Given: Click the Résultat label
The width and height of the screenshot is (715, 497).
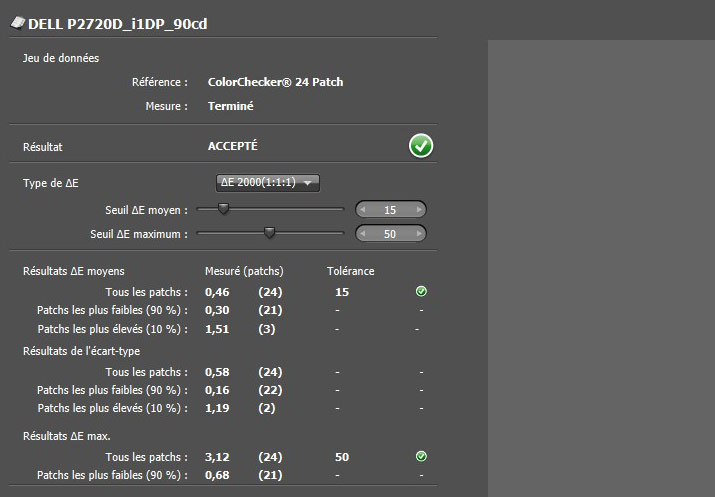Looking at the screenshot, I should tap(43, 147).
